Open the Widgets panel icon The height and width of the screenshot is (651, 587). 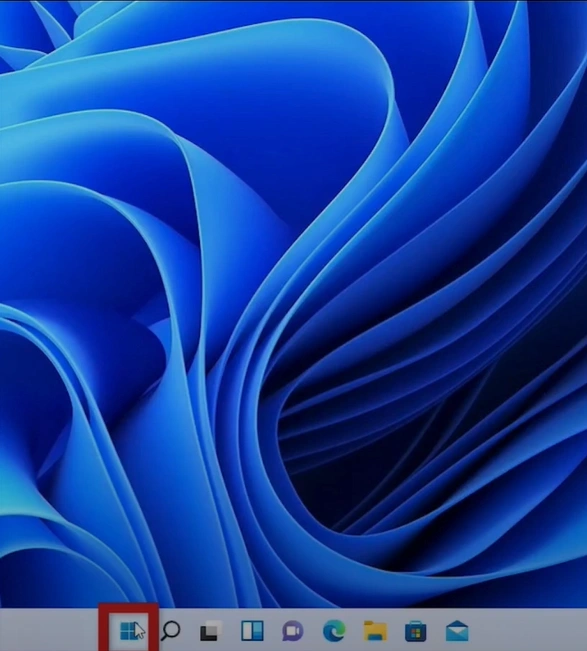[252, 631]
